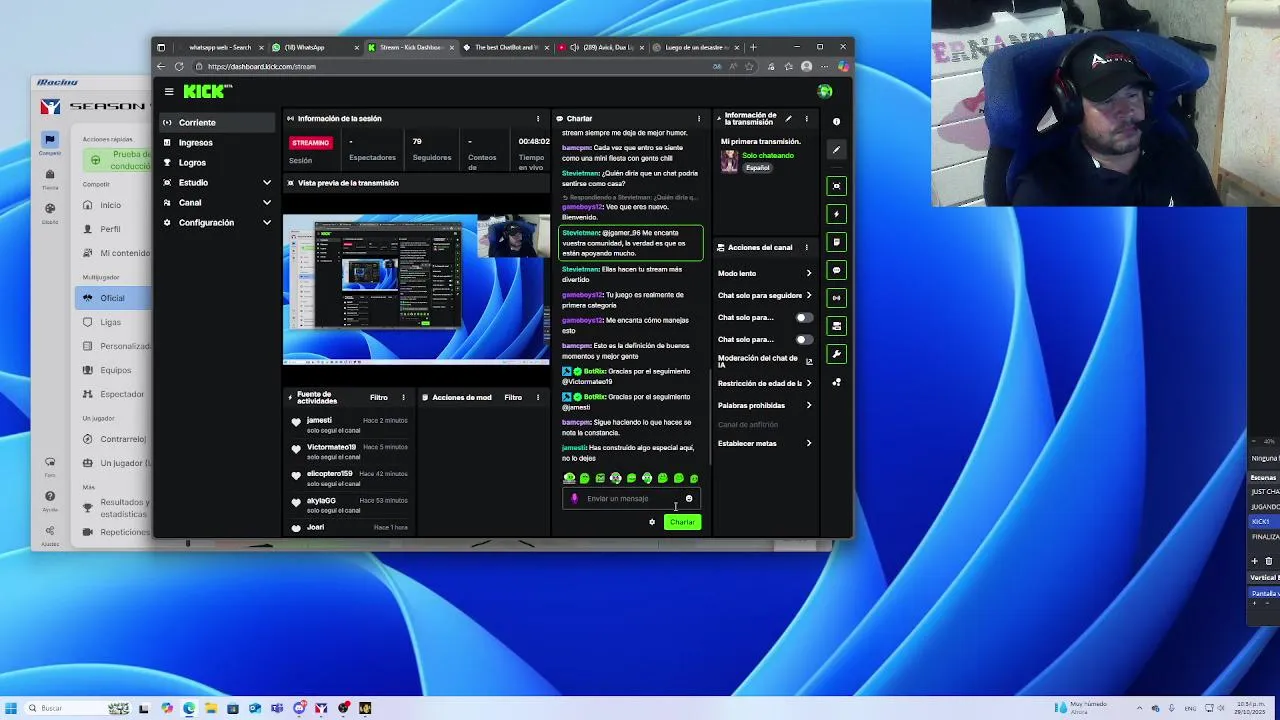Open the Kick hamburger menu
The image size is (1280, 720).
pyautogui.click(x=169, y=92)
